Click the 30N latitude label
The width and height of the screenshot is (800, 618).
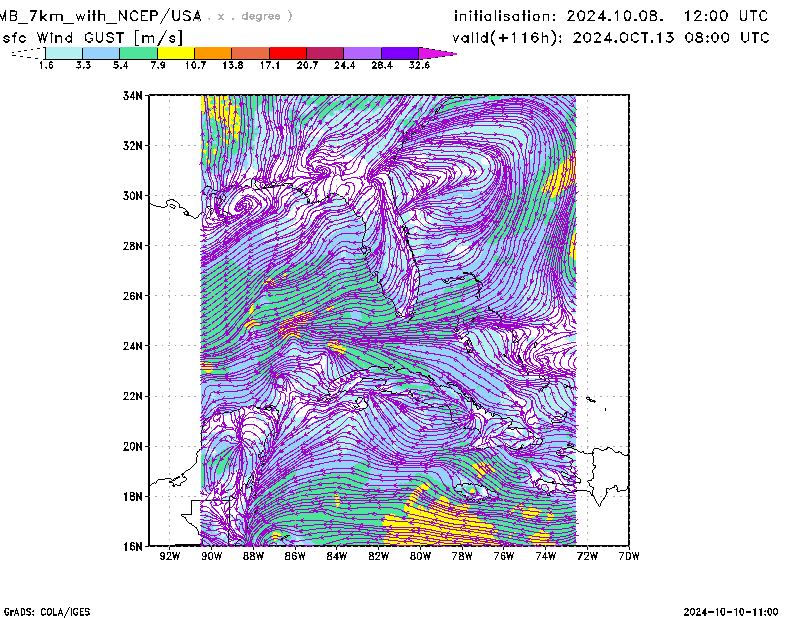pyautogui.click(x=133, y=195)
